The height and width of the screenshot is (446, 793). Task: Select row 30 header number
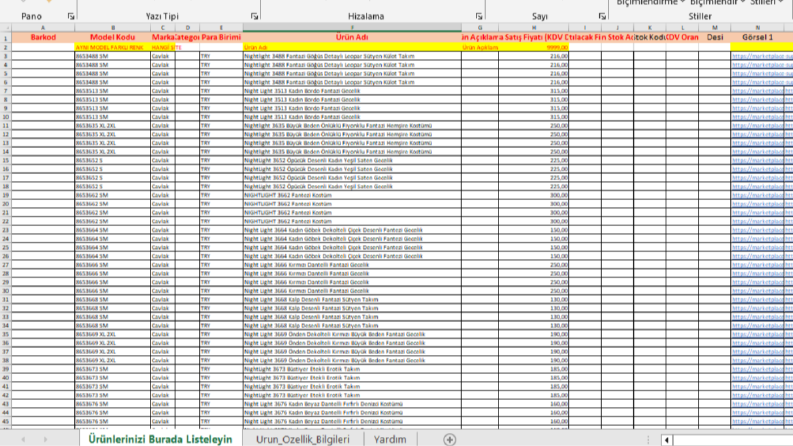click(6, 291)
